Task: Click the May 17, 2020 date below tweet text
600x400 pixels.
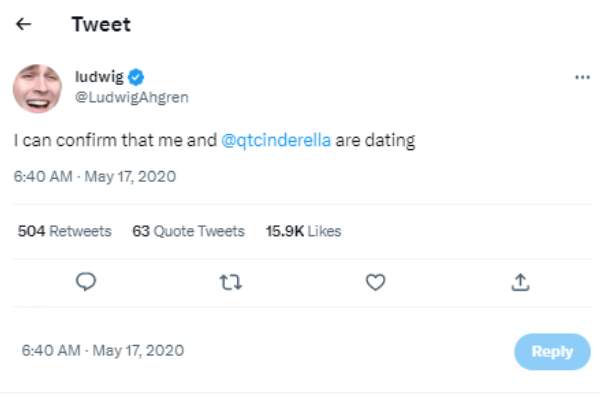Action: (131, 177)
